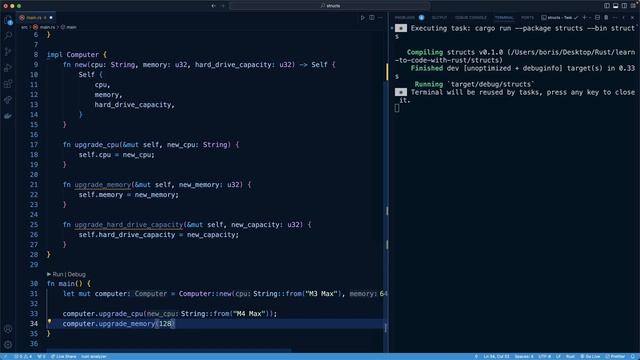640x360 pixels.
Task: Open the Source Control view
Action: tap(8, 52)
